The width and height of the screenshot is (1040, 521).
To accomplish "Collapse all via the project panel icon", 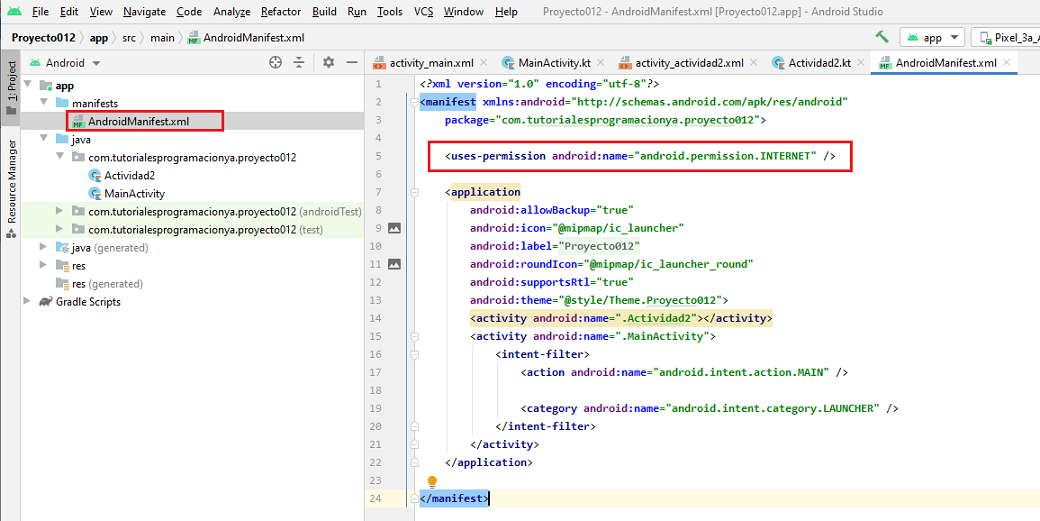I will pos(299,62).
